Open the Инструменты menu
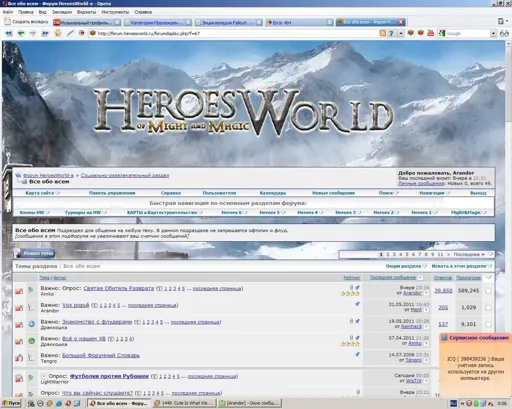Screen dimensions: 512x409 pyautogui.click(x=115, y=12)
